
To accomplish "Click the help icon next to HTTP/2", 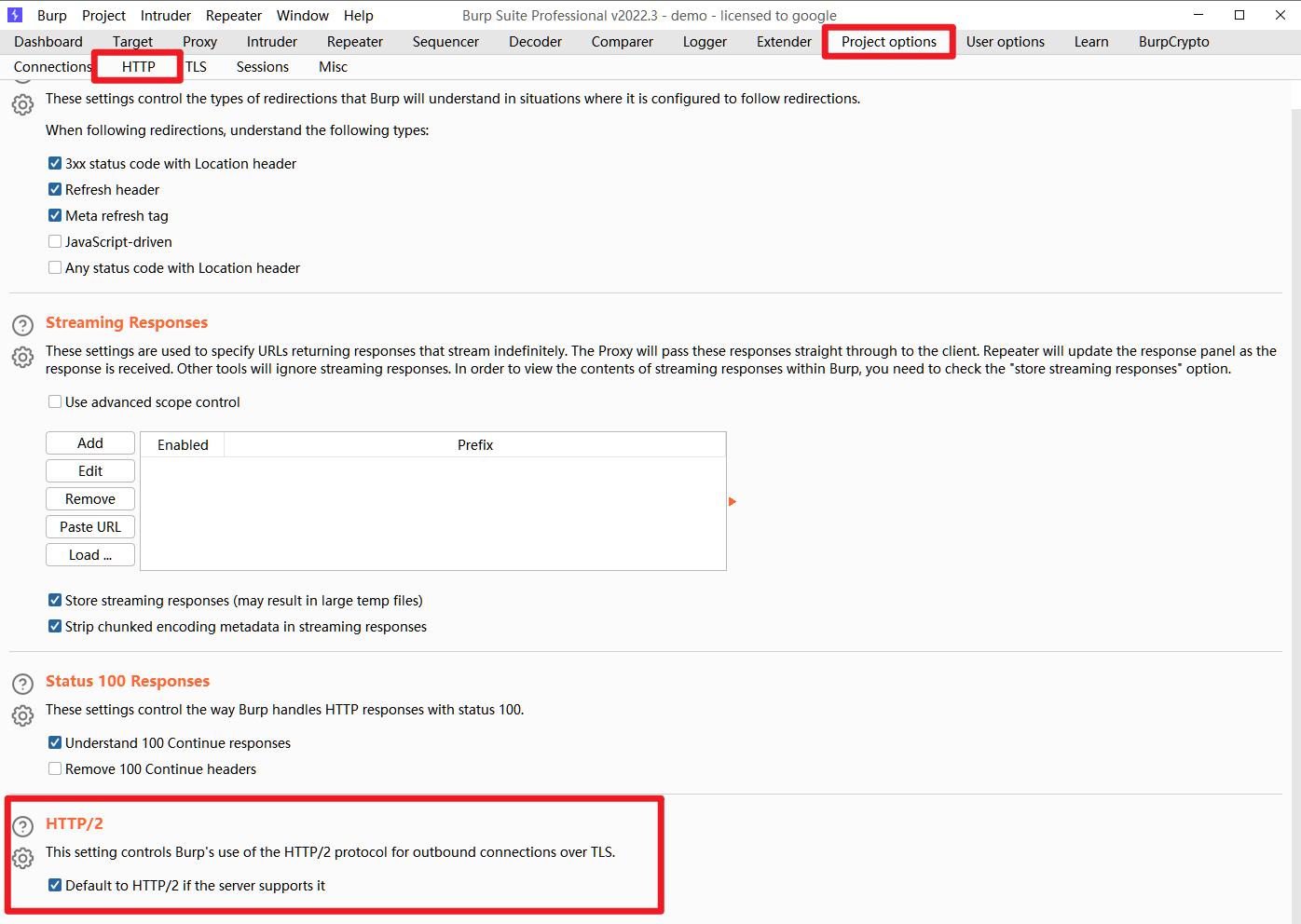I will [22, 826].
